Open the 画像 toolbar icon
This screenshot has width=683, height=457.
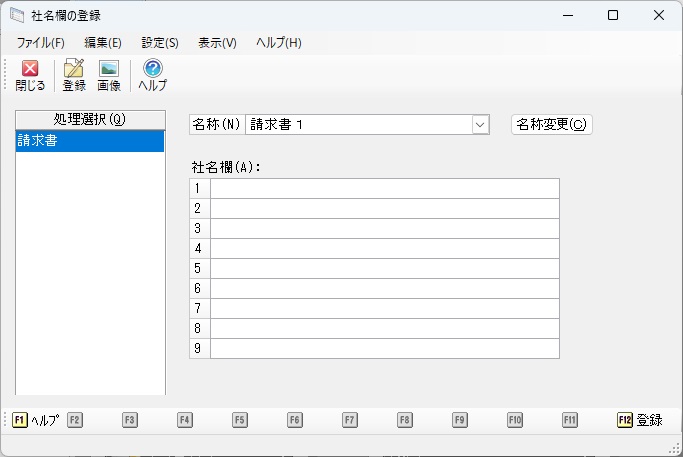(x=108, y=75)
